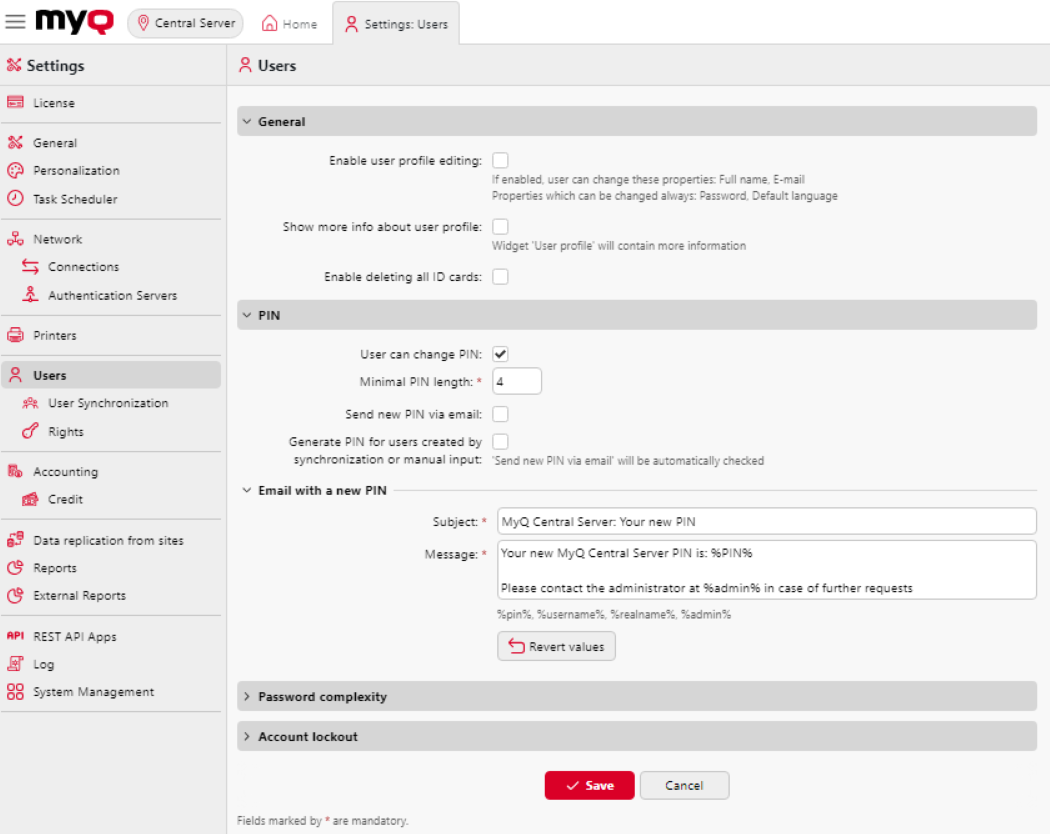The height and width of the screenshot is (834, 1050).
Task: Open the hamburger menu
Action: tap(15, 22)
